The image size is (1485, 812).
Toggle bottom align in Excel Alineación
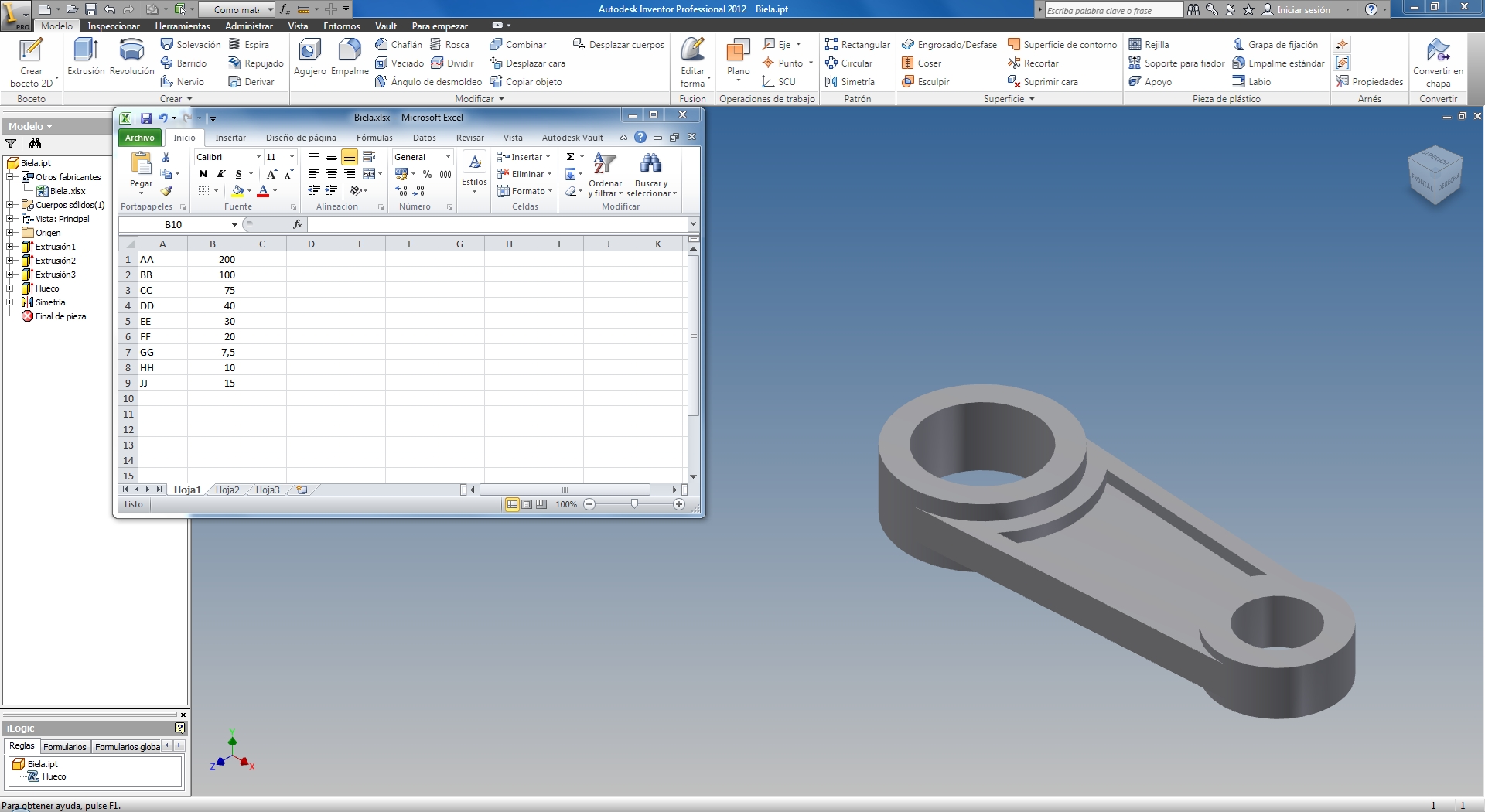(350, 157)
